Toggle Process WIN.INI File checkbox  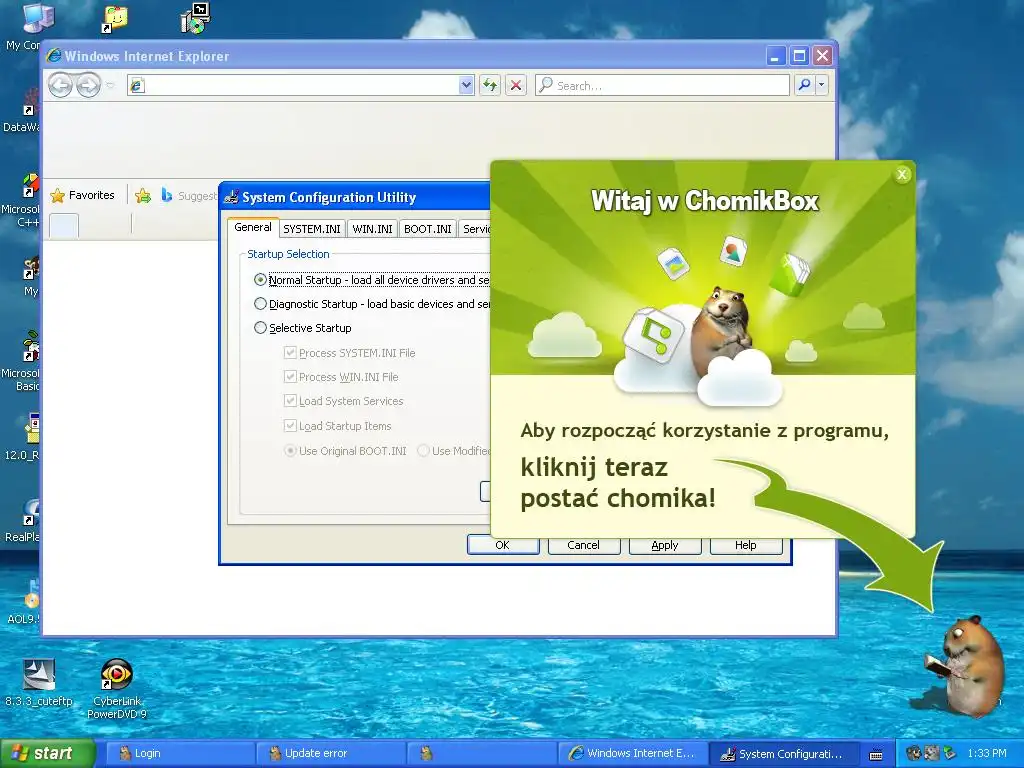[290, 377]
